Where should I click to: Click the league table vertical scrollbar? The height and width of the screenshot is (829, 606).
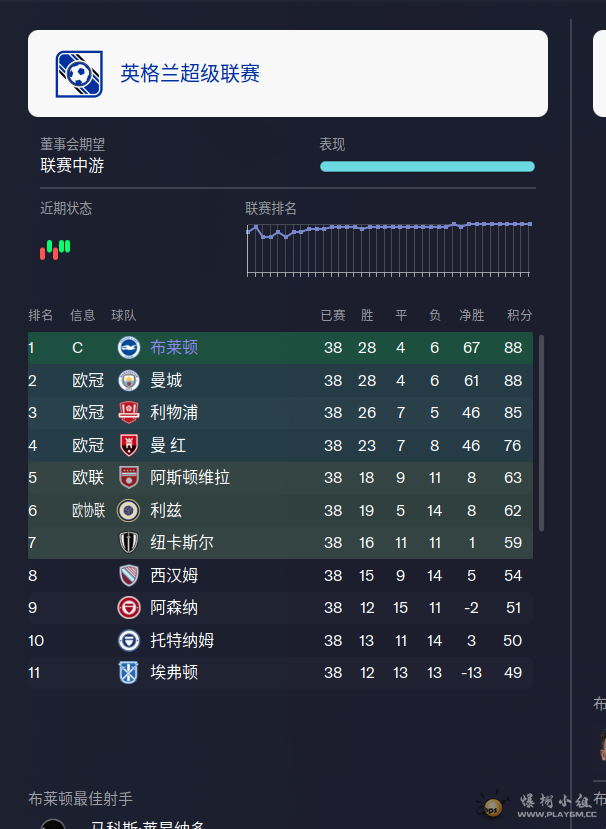(x=541, y=432)
